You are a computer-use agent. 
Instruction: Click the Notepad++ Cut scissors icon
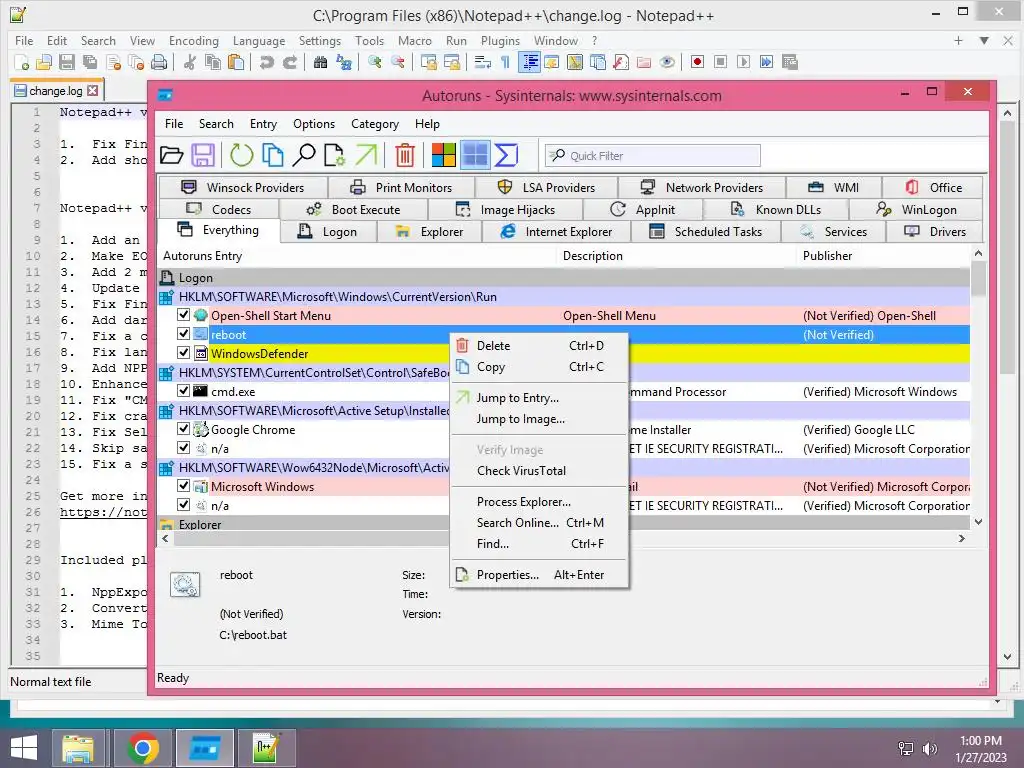tap(189, 62)
